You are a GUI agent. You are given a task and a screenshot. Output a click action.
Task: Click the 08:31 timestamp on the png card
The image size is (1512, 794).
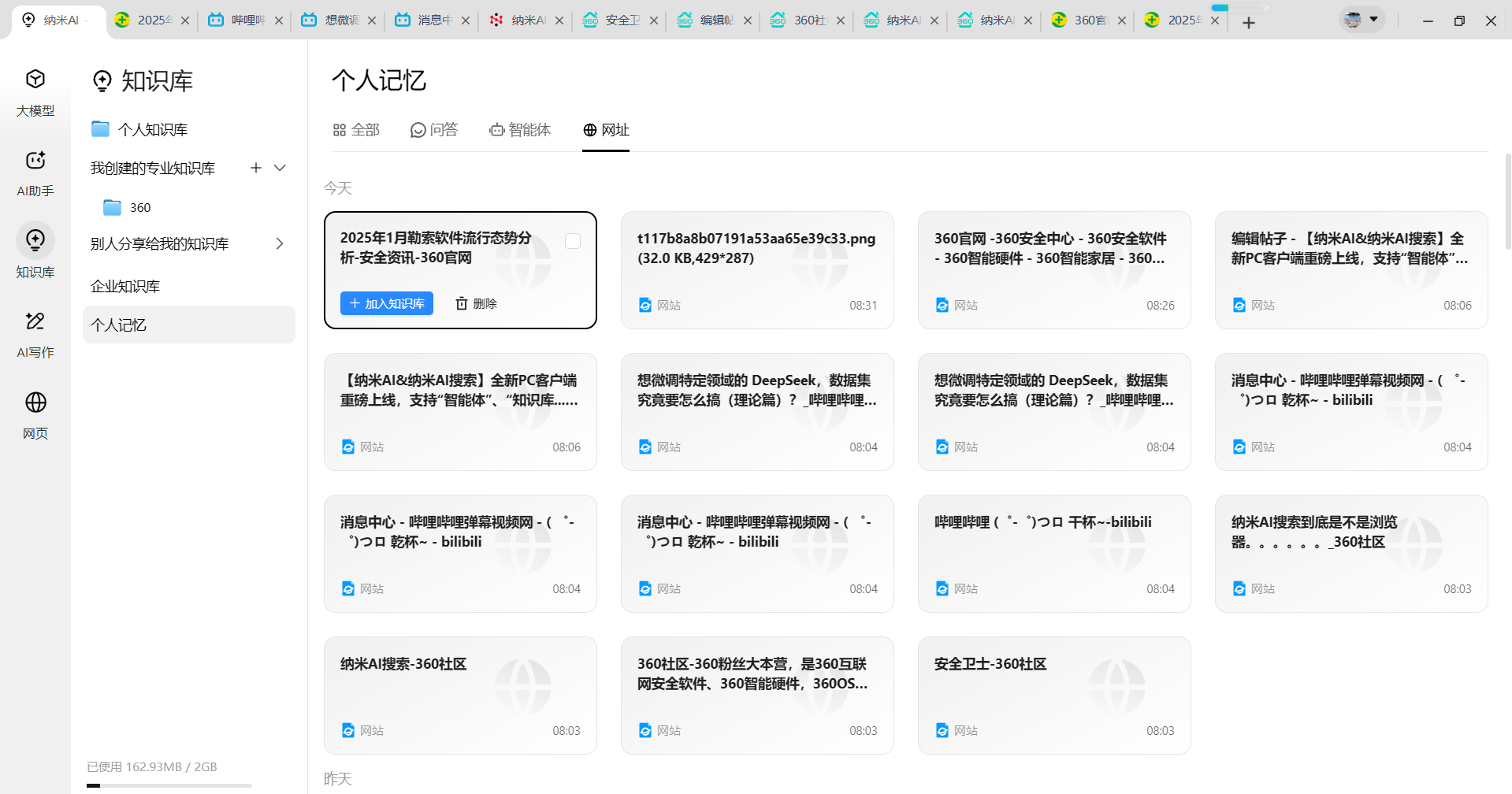click(x=863, y=305)
